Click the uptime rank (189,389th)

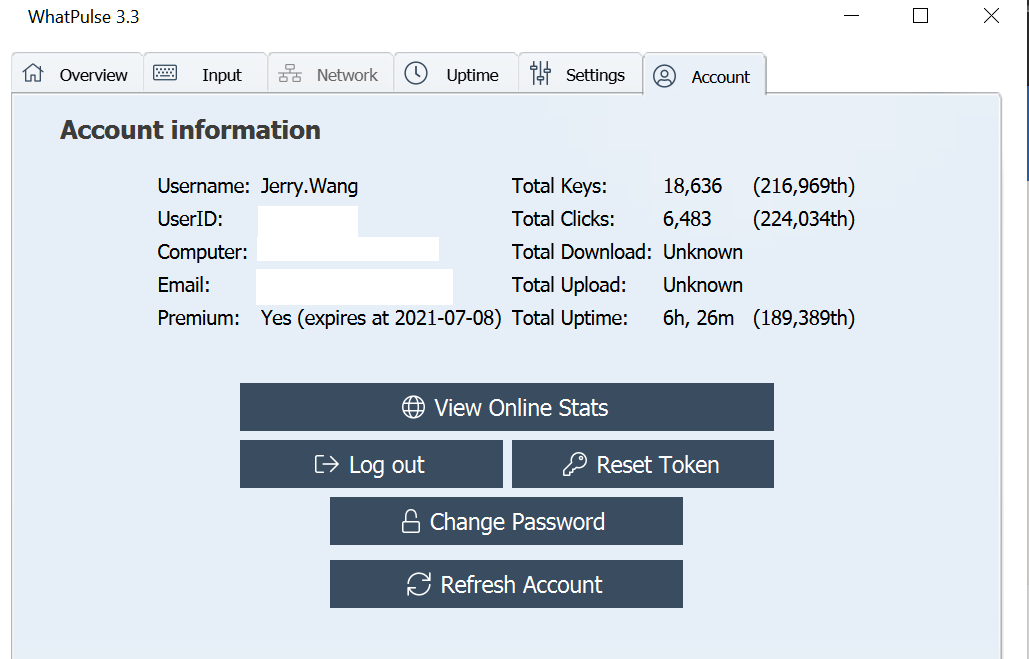click(x=803, y=318)
